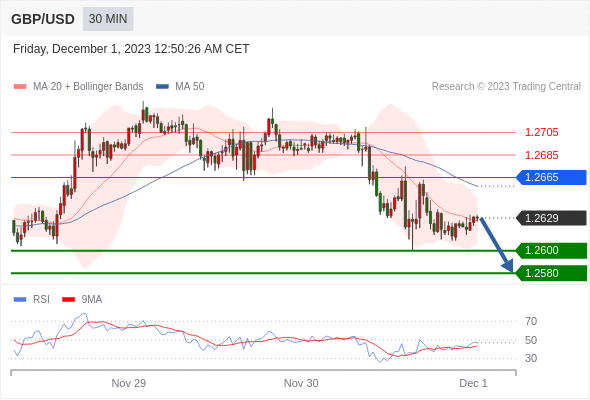Open Research © 2023 Trading Central link

506,87
